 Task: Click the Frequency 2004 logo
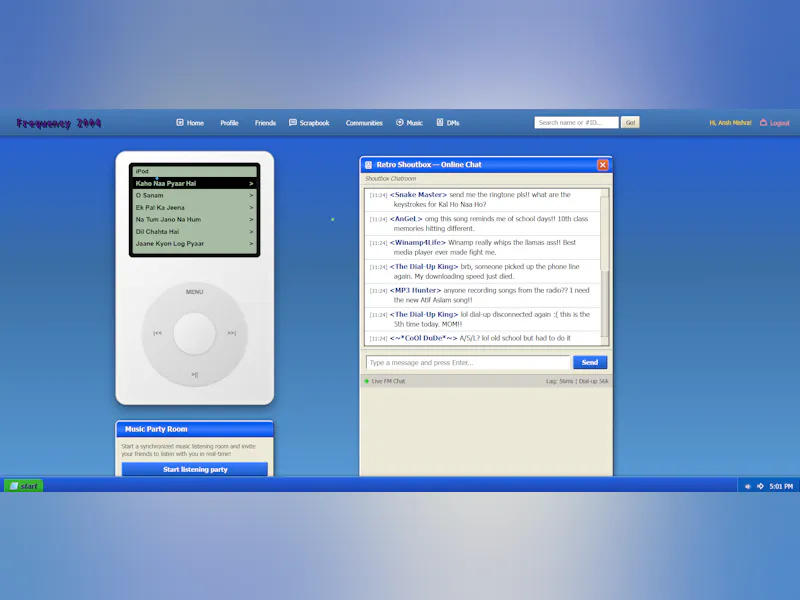click(x=59, y=123)
